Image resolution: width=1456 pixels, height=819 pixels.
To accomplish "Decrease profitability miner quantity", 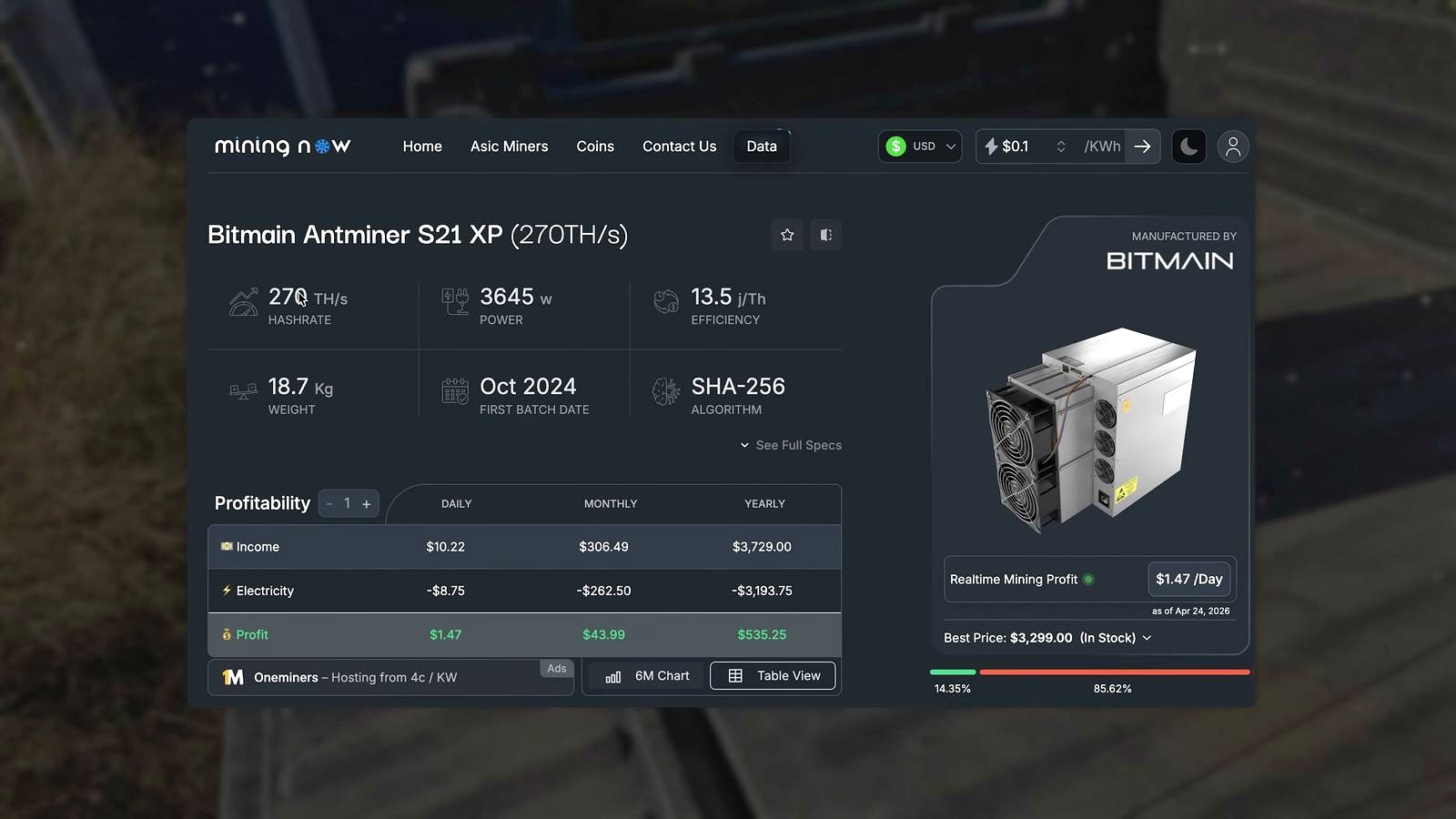I will (329, 503).
